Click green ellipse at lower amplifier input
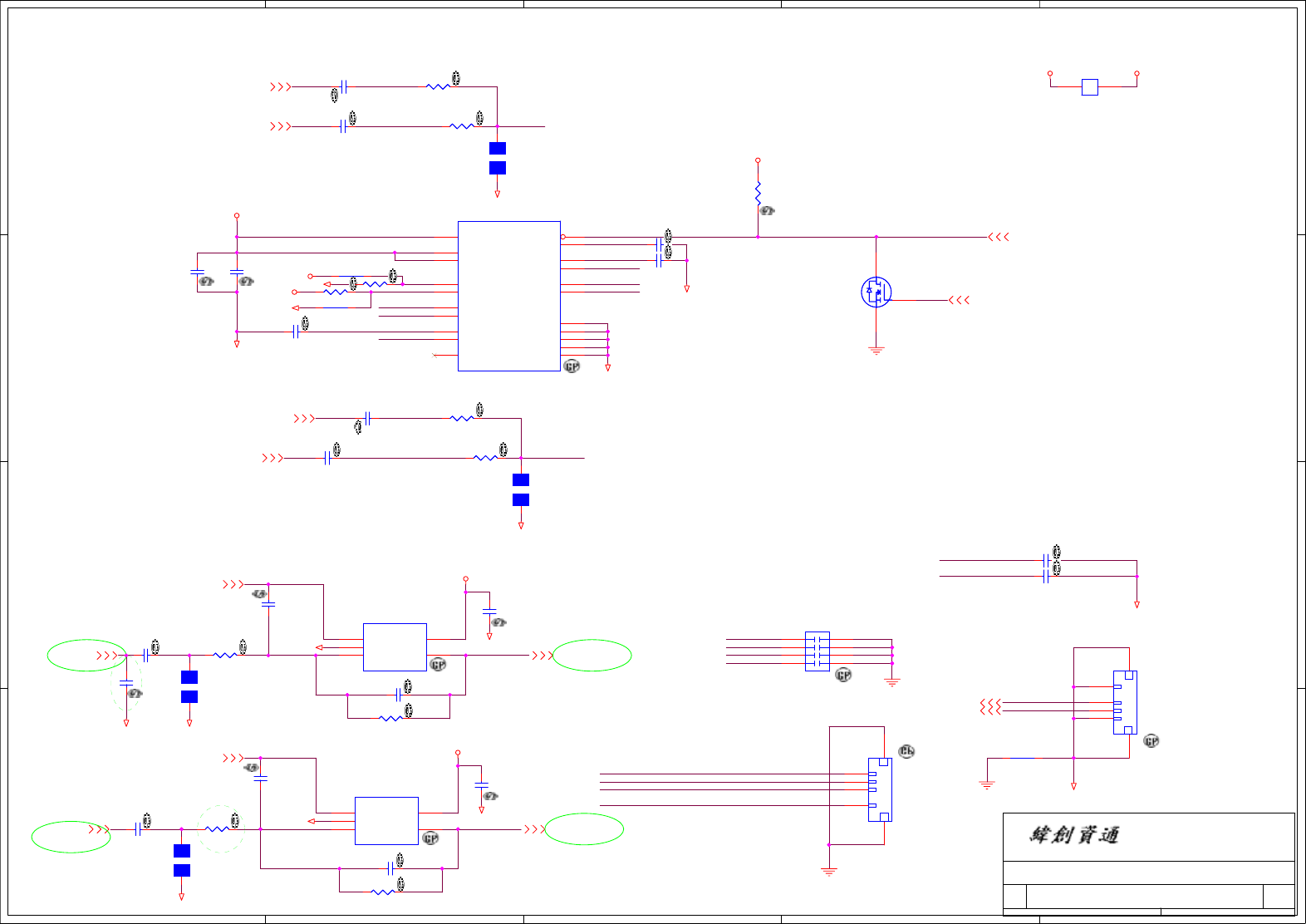 71,837
